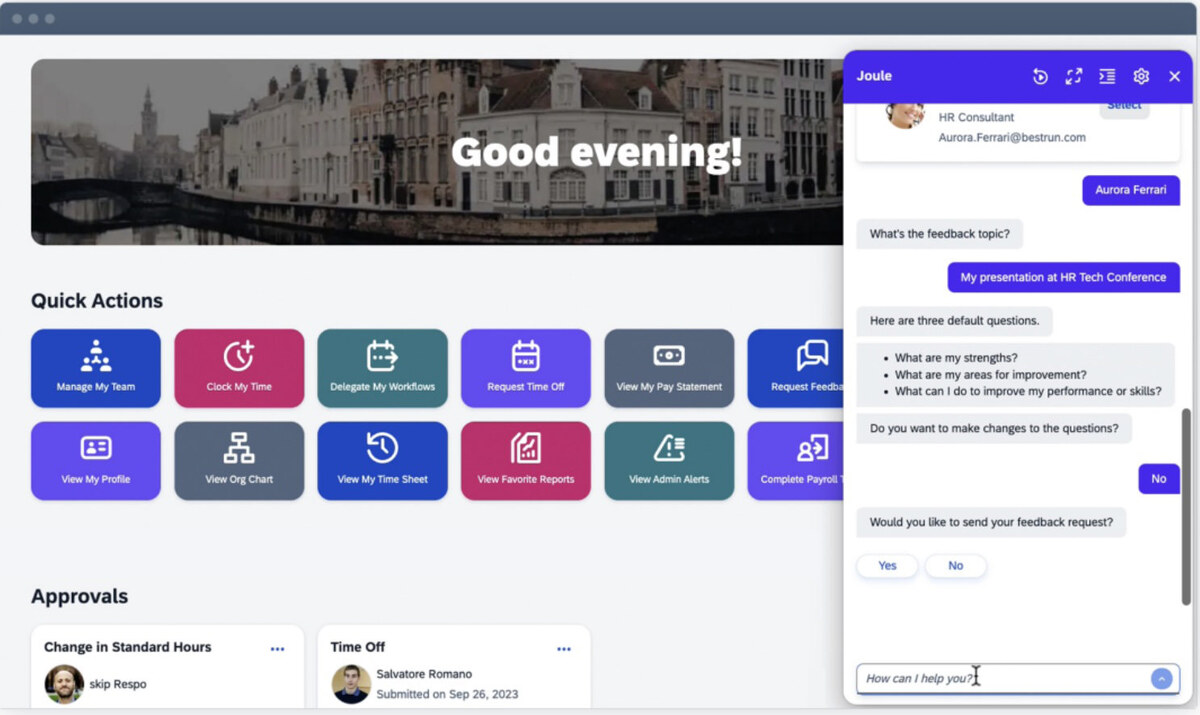Screen dimensions: 1200x715
Task: Open the View My Profile tile
Action: 96,461
